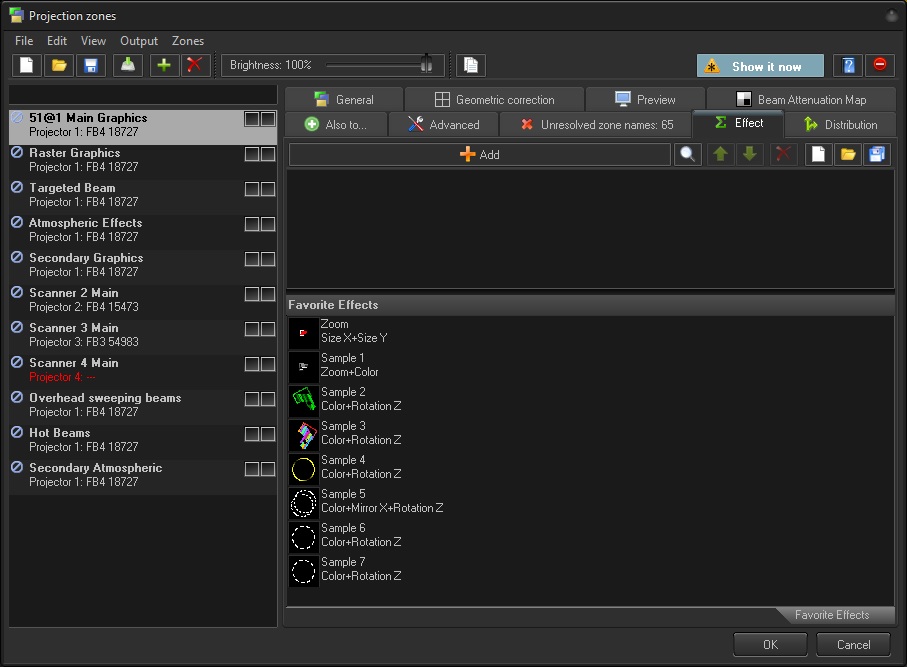Open effect file with folder icon in Effect tab

click(847, 155)
